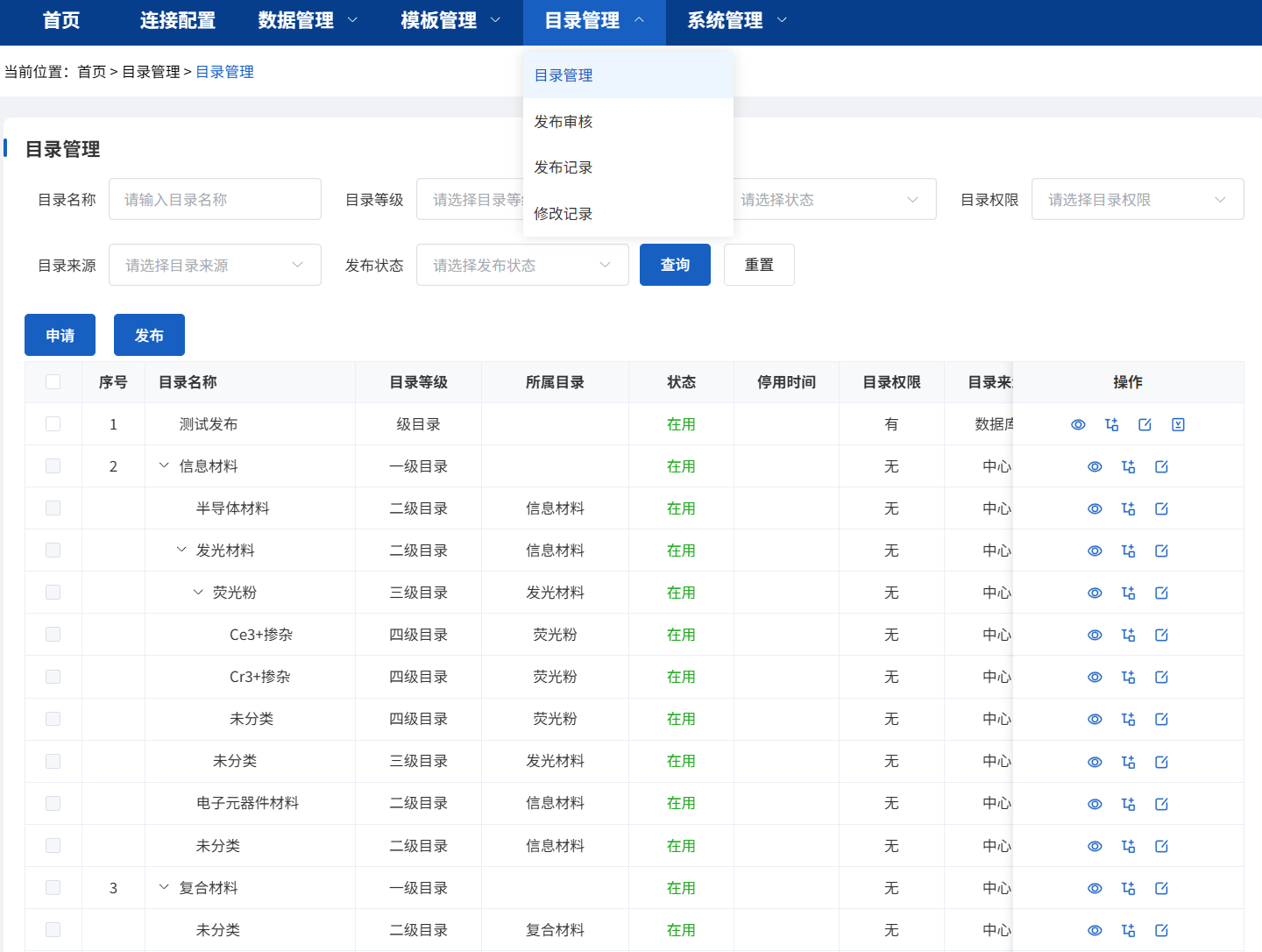Click edit icon in the 信息材料 row
The width and height of the screenshot is (1262, 952).
(x=1161, y=466)
